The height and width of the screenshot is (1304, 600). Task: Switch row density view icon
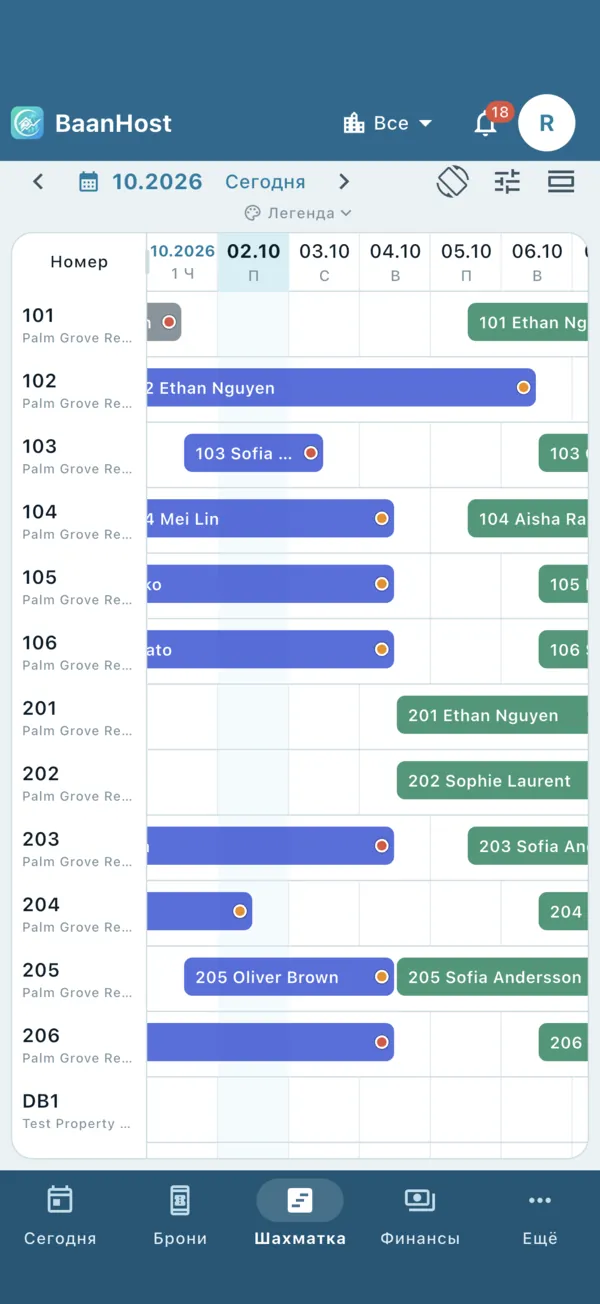561,181
